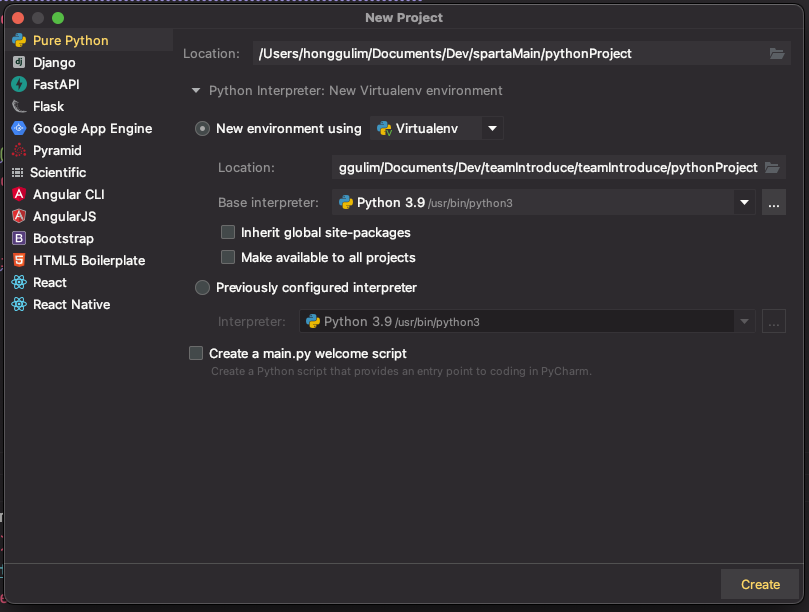Choose the HTML5 Boilerplate project type
The width and height of the screenshot is (809, 612).
click(x=89, y=260)
